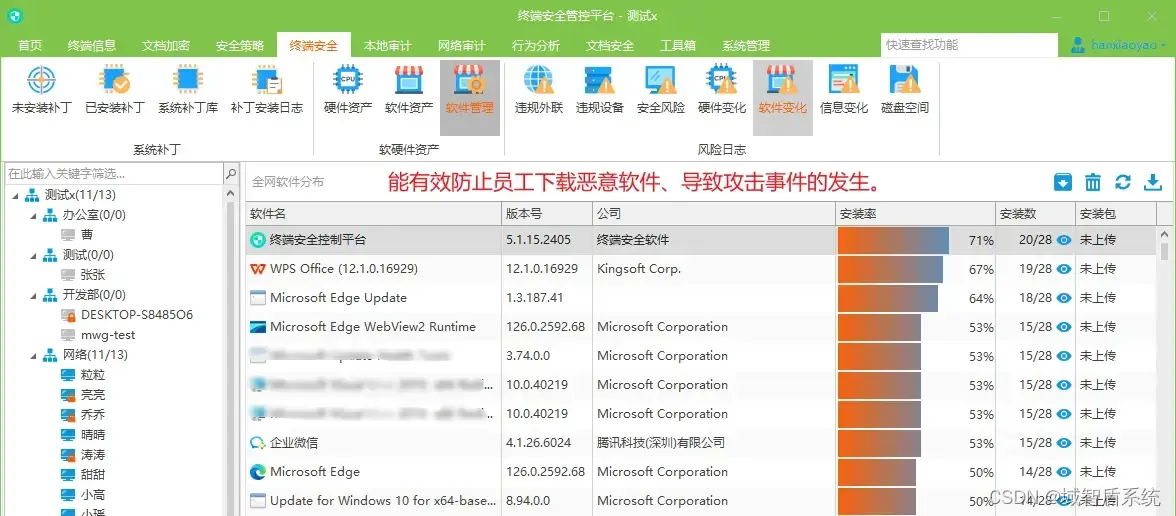Sort by the 安装数 column header
Viewport: 1176px width, 516px height.
(x=1036, y=214)
